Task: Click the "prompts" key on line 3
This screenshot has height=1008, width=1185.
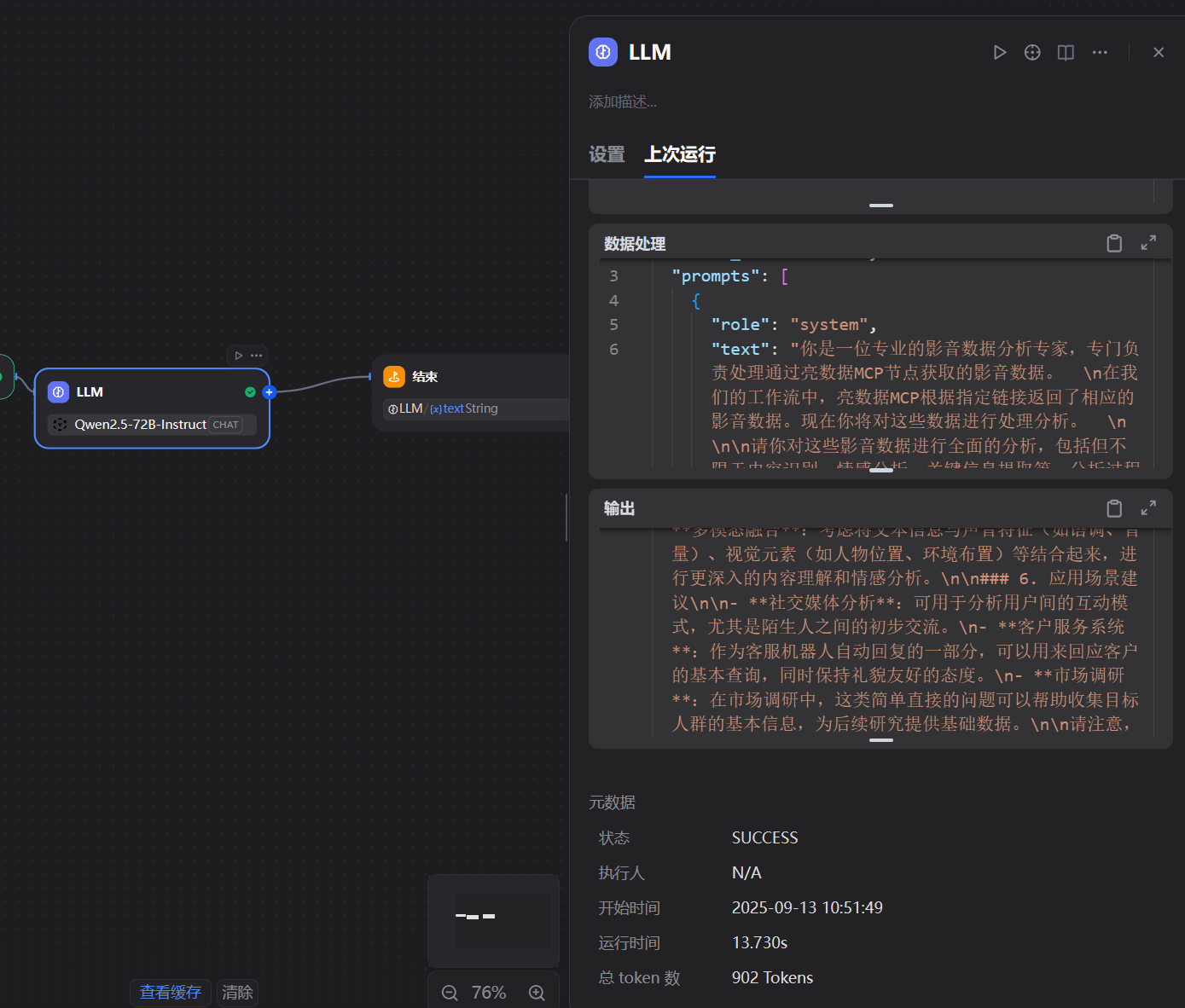Action: click(716, 276)
